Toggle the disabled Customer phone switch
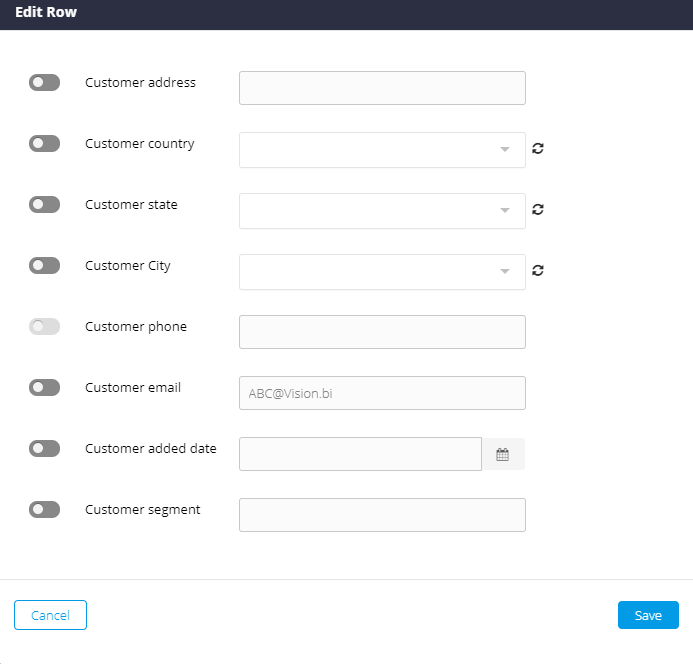Image resolution: width=693 pixels, height=664 pixels. pos(44,327)
